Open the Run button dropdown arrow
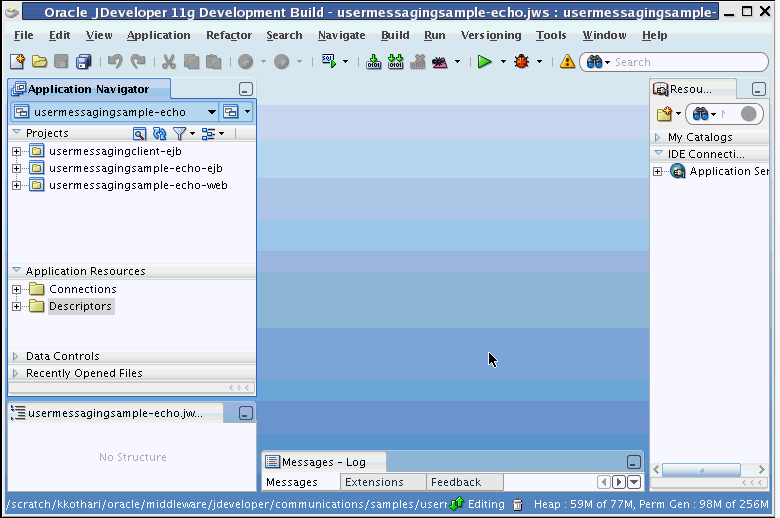The height and width of the screenshot is (518, 780). [503, 62]
